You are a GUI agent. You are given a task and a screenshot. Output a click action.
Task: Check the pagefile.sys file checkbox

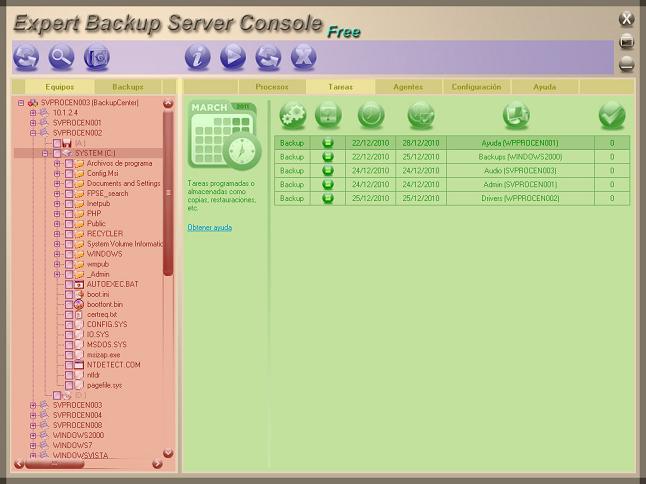coord(69,386)
